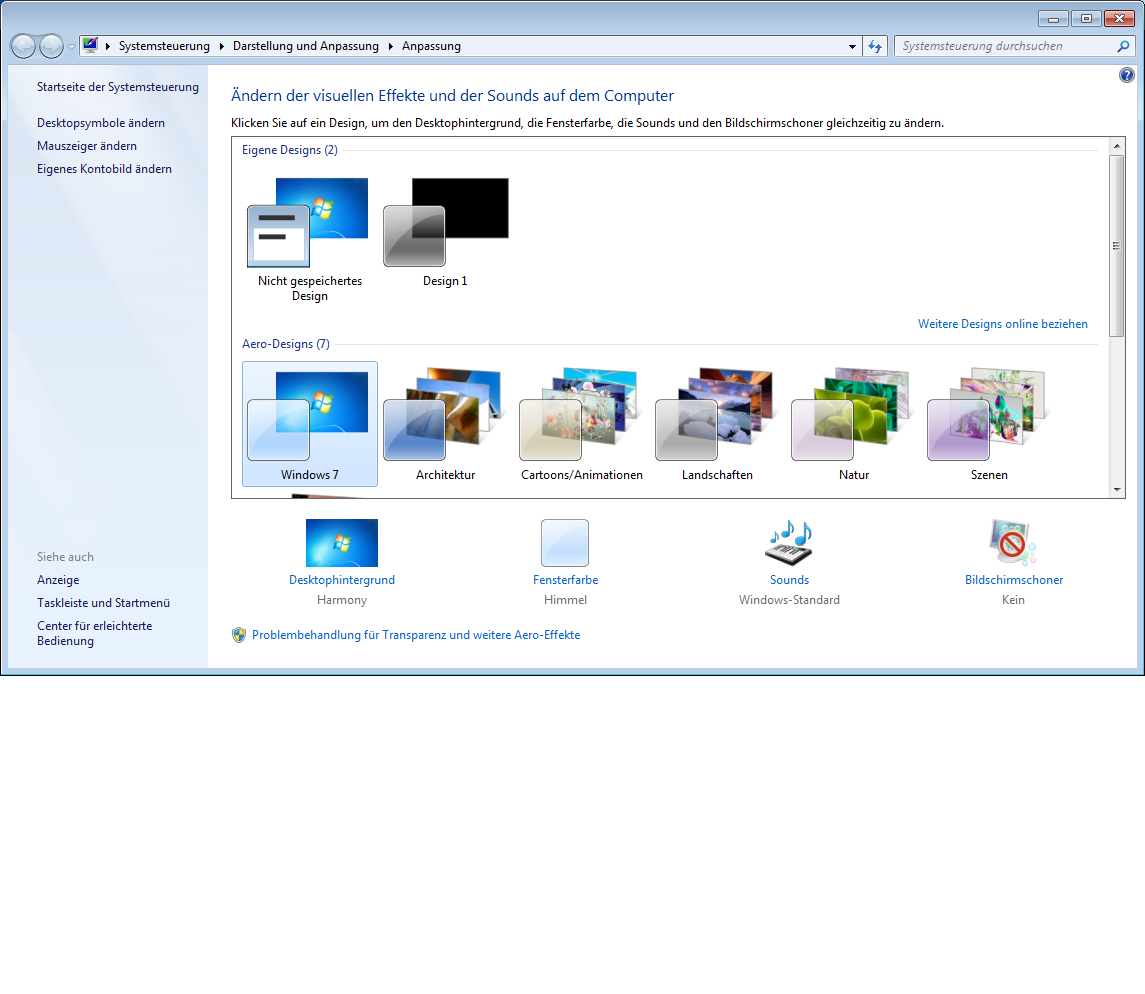Image resolution: width=1145 pixels, height=994 pixels.
Task: Select the Nicht gespeichertes Design theme
Action: (310, 239)
